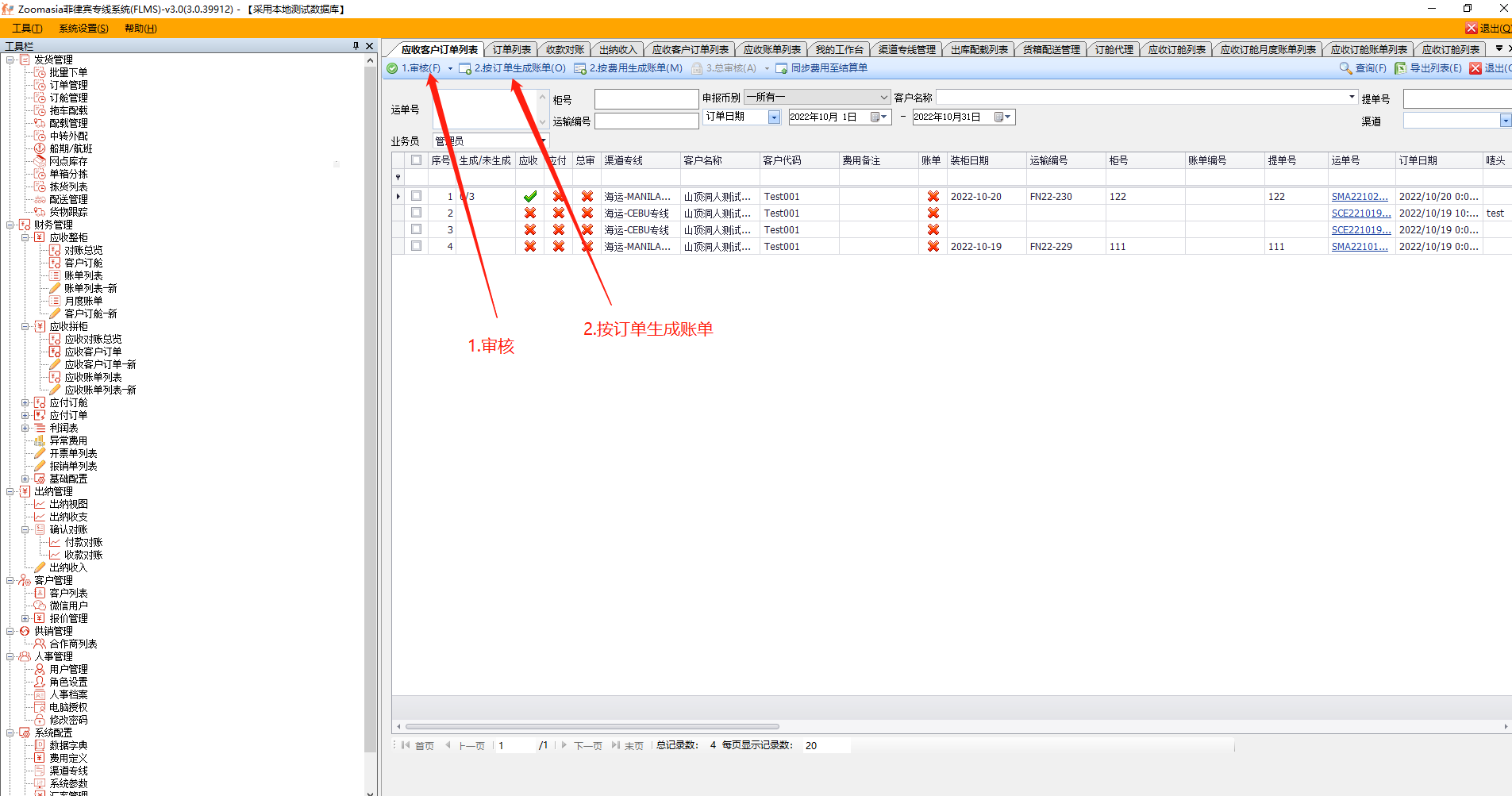
Task: Click the 柜号 input field
Action: click(646, 99)
